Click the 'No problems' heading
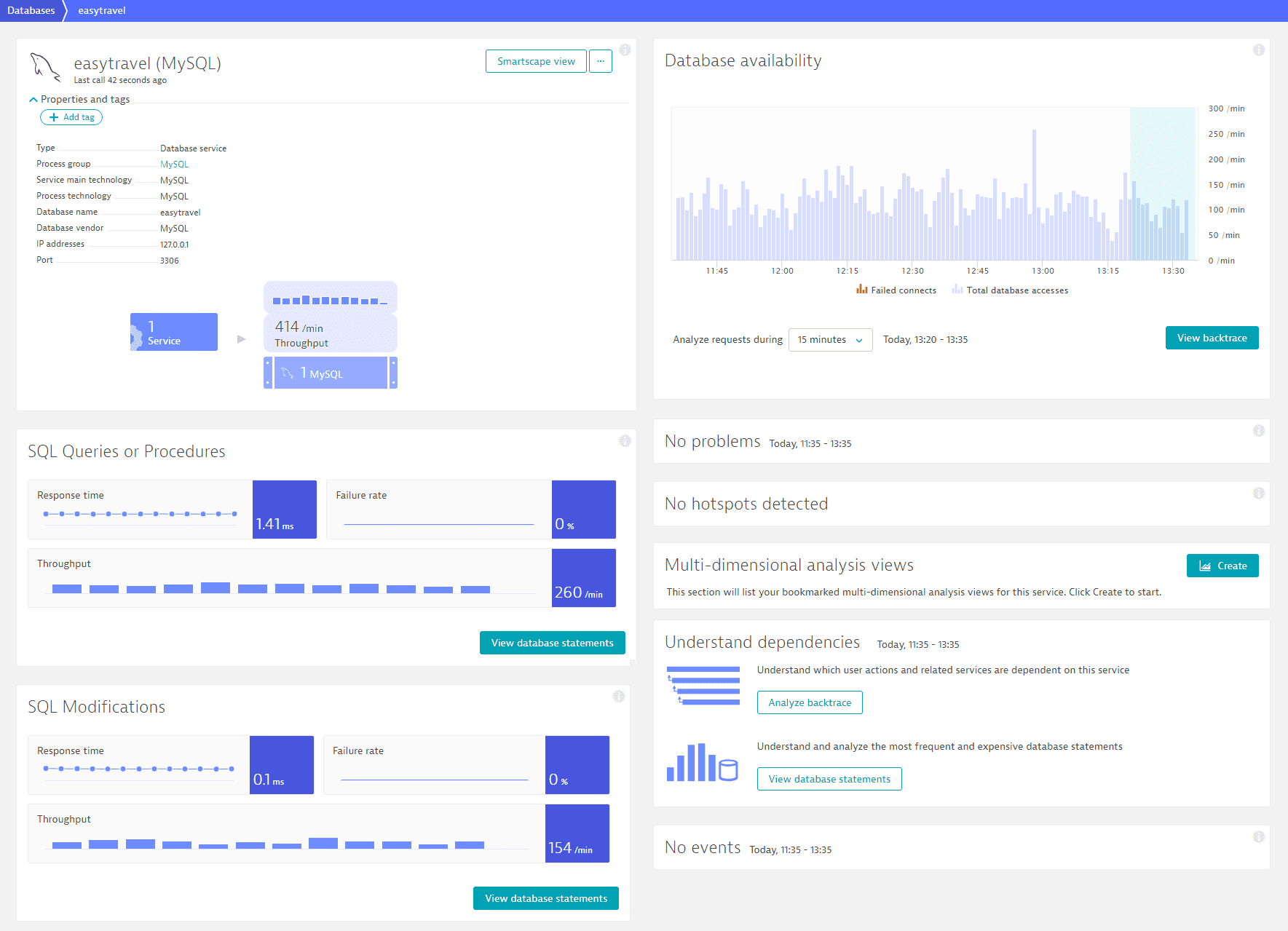This screenshot has height=931, width=1288. point(713,441)
